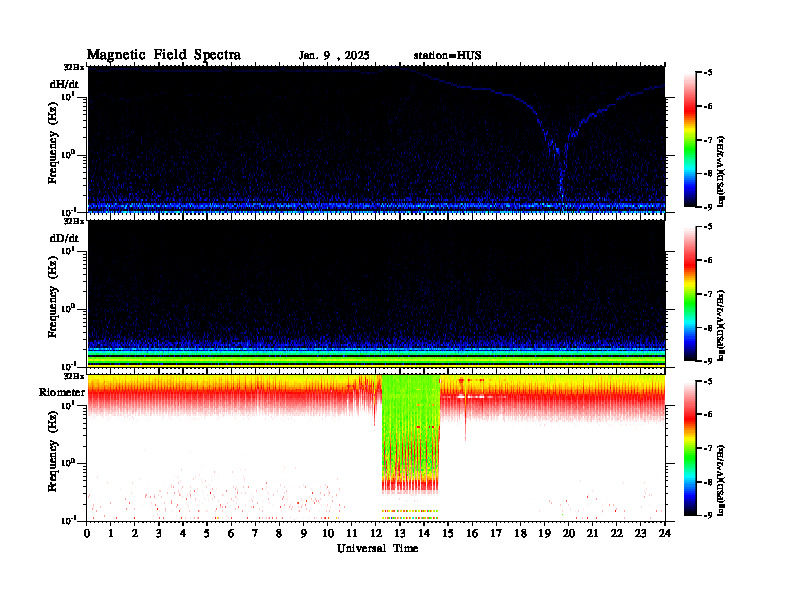Click the dH/dt spectrogram plot area
The width and height of the screenshot is (792, 612).
pyautogui.click(x=376, y=139)
